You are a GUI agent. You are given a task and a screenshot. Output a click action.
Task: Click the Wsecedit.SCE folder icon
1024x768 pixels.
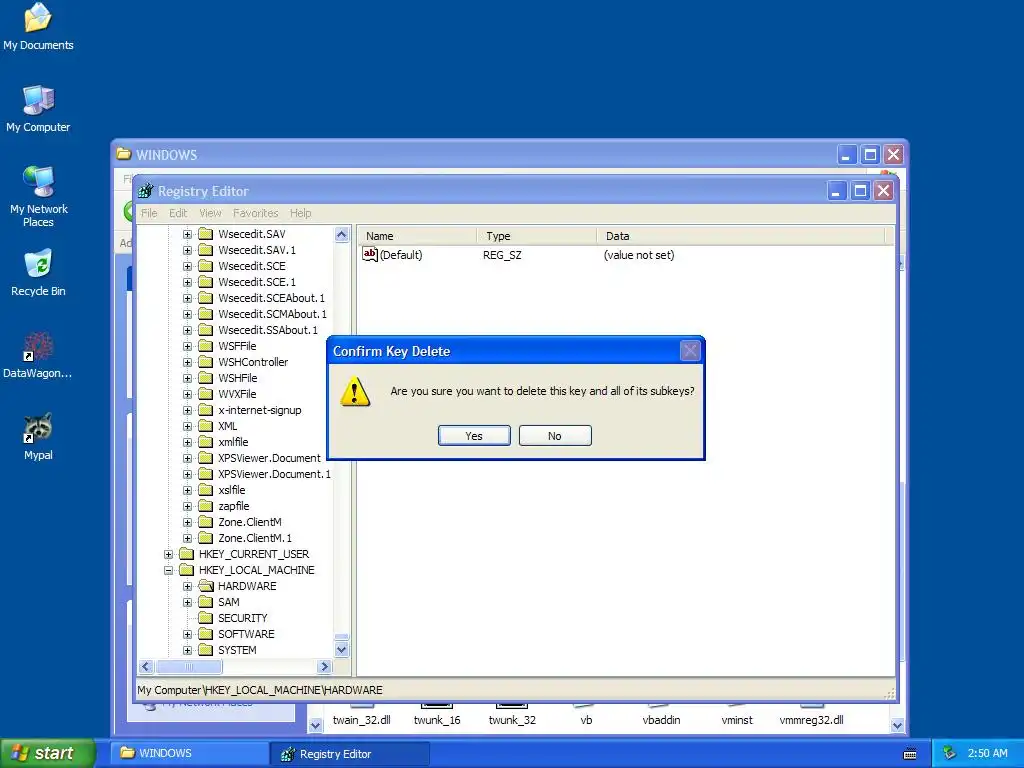pyautogui.click(x=206, y=266)
